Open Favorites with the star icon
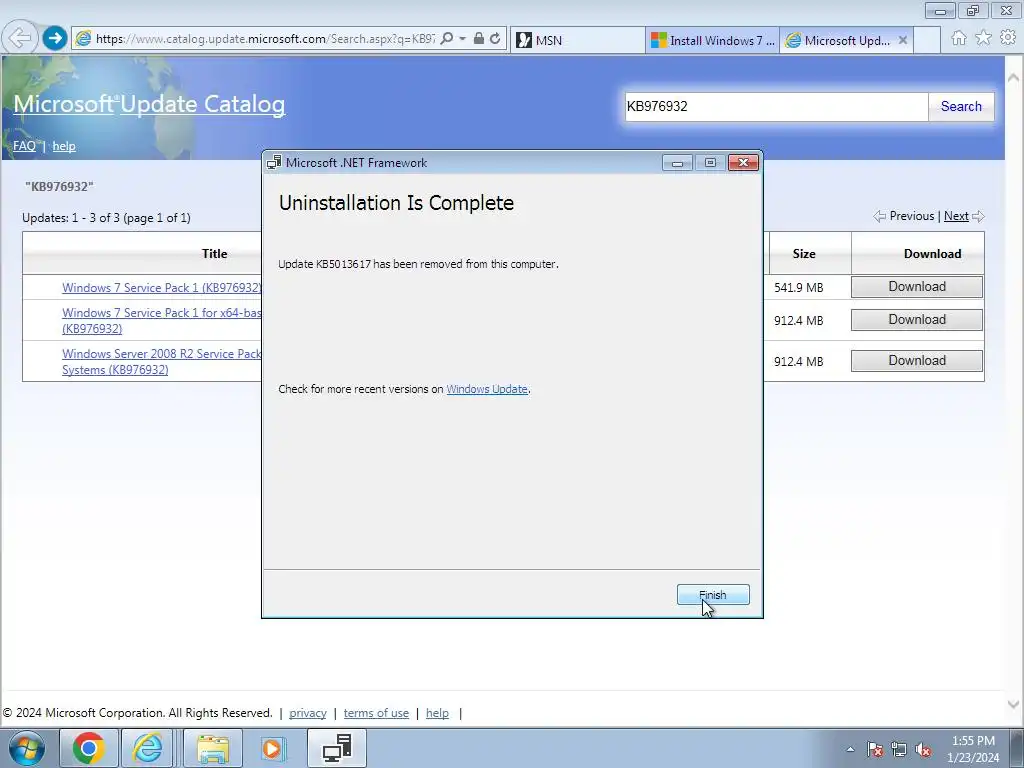 [984, 39]
